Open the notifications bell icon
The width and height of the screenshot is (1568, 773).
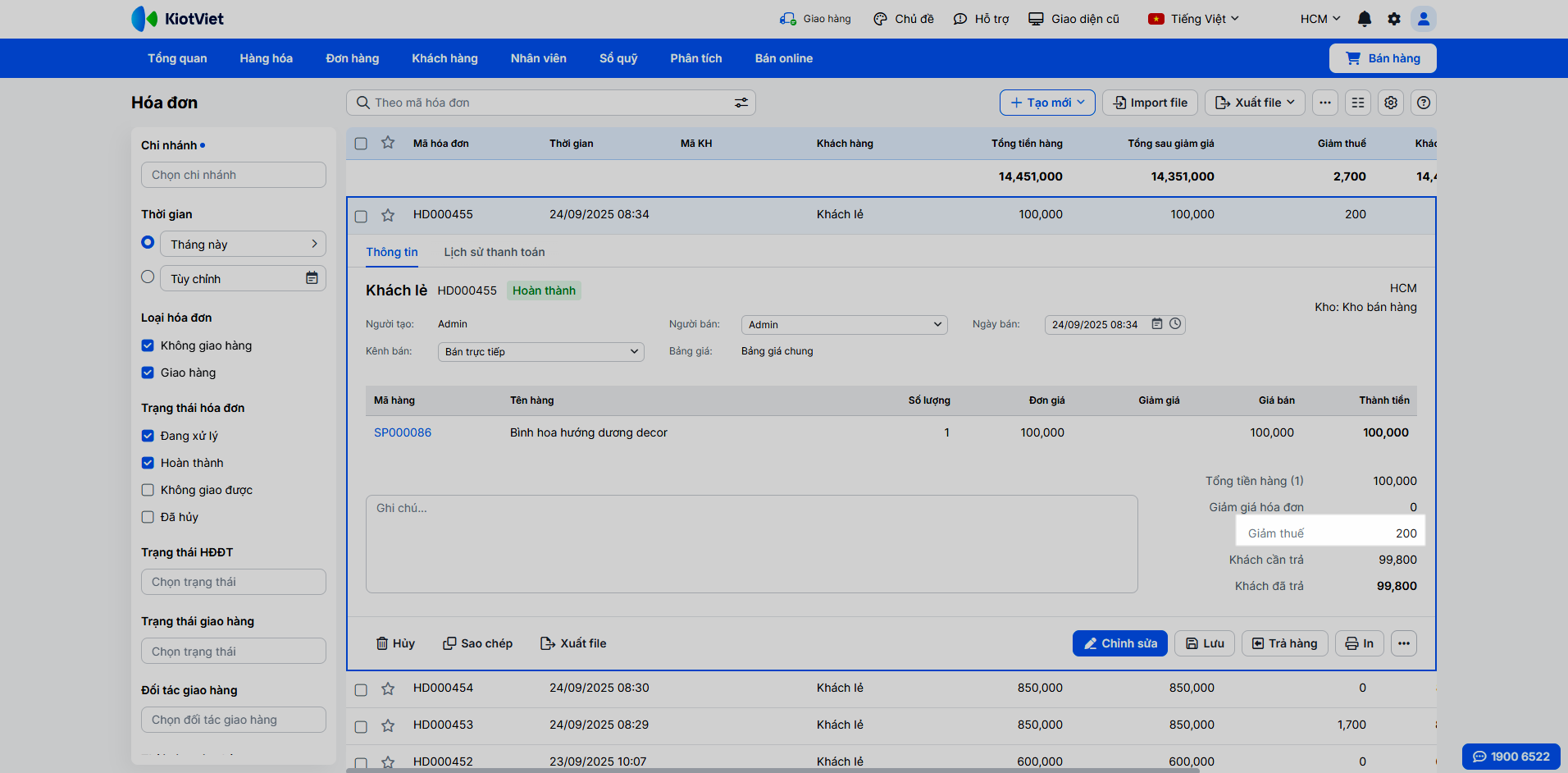pyautogui.click(x=1365, y=19)
